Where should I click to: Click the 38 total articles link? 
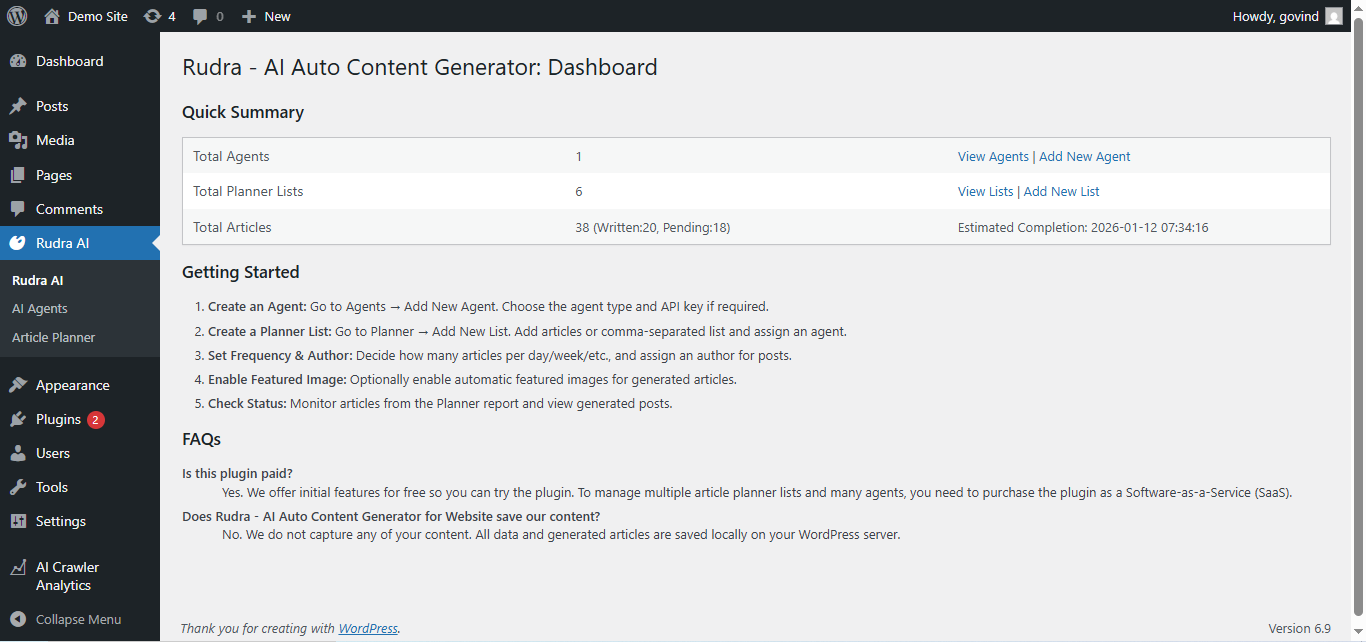[582, 227]
